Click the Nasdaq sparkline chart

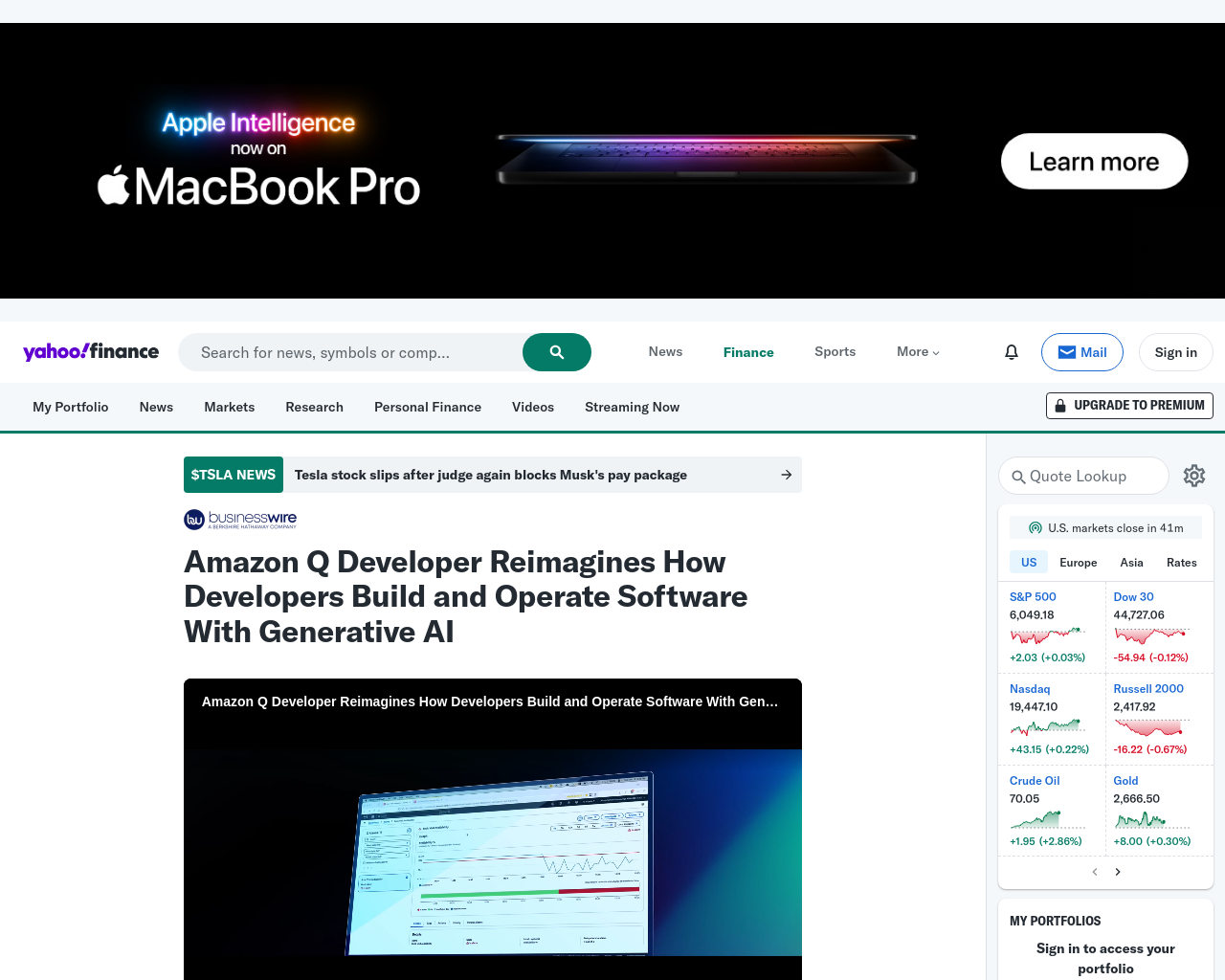(1048, 727)
